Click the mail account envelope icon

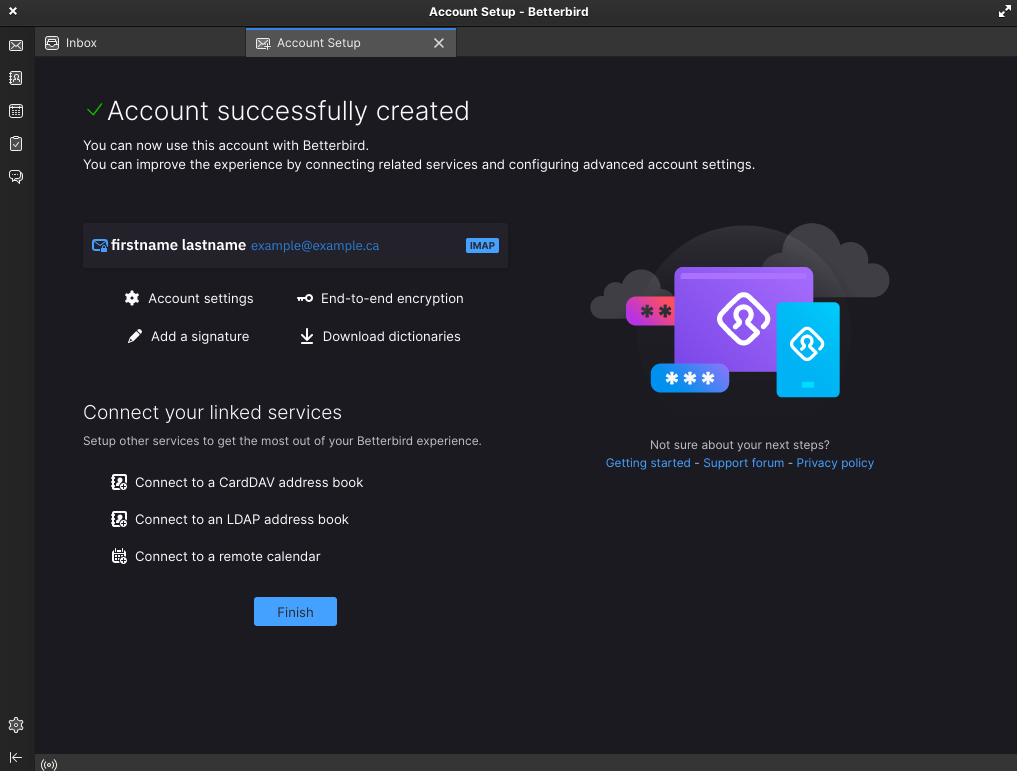point(99,245)
